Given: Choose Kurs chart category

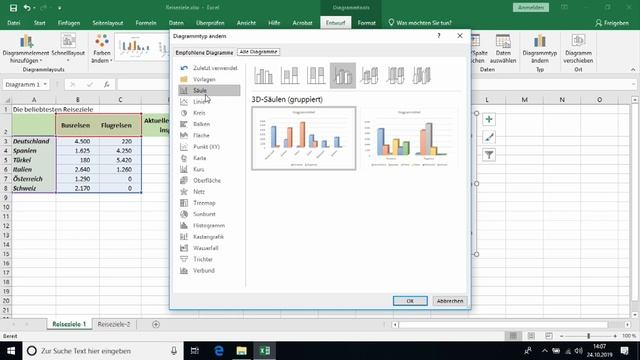Looking at the screenshot, I should (209, 169).
